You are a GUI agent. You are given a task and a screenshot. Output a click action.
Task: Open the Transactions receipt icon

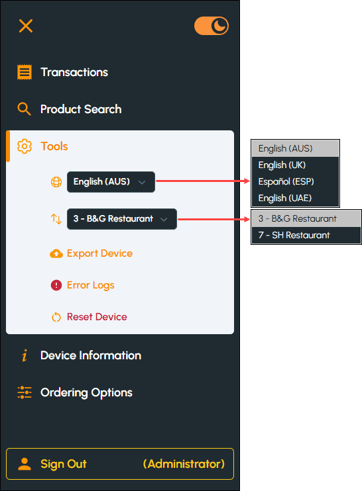point(24,72)
